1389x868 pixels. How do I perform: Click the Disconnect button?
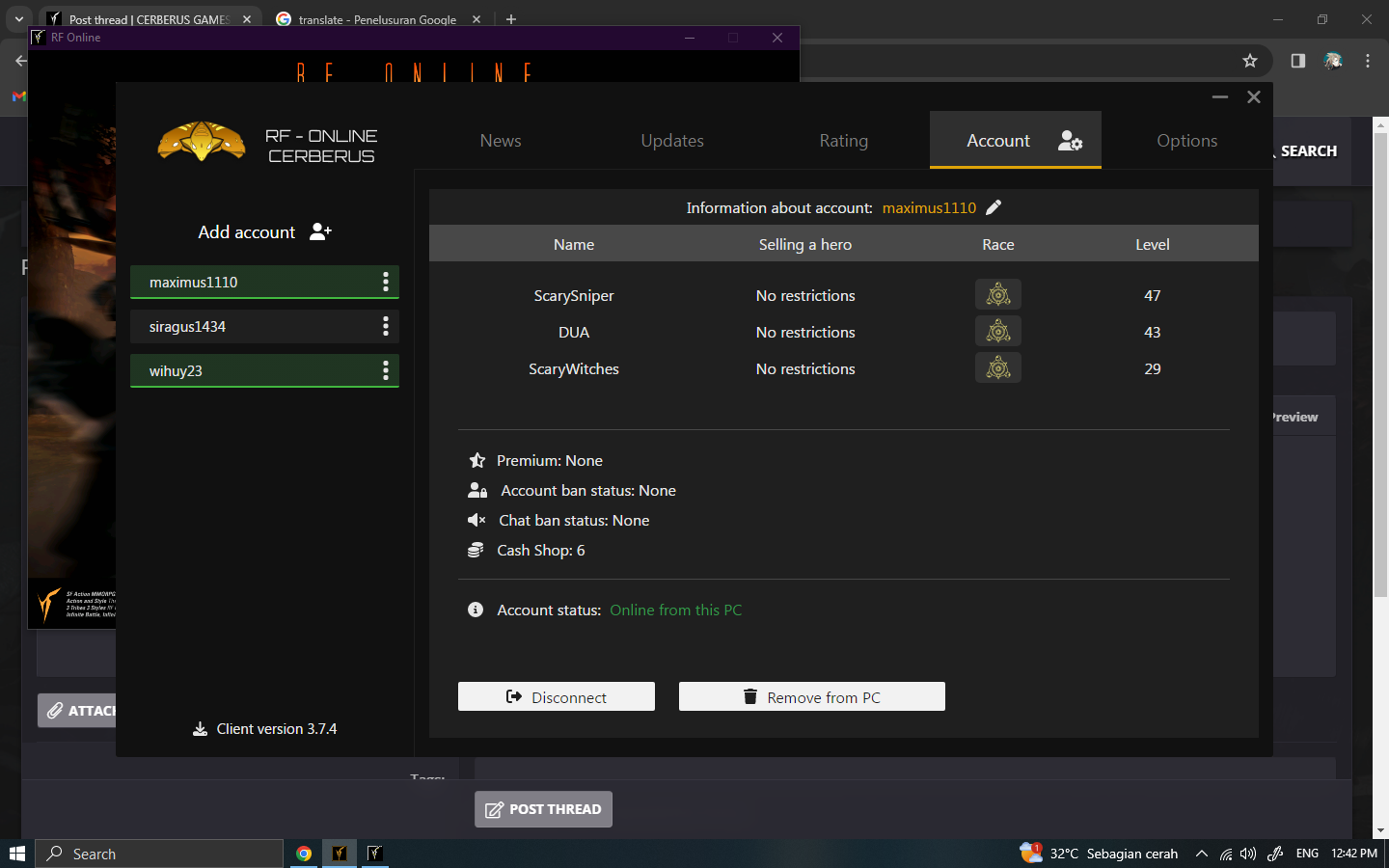coord(557,696)
